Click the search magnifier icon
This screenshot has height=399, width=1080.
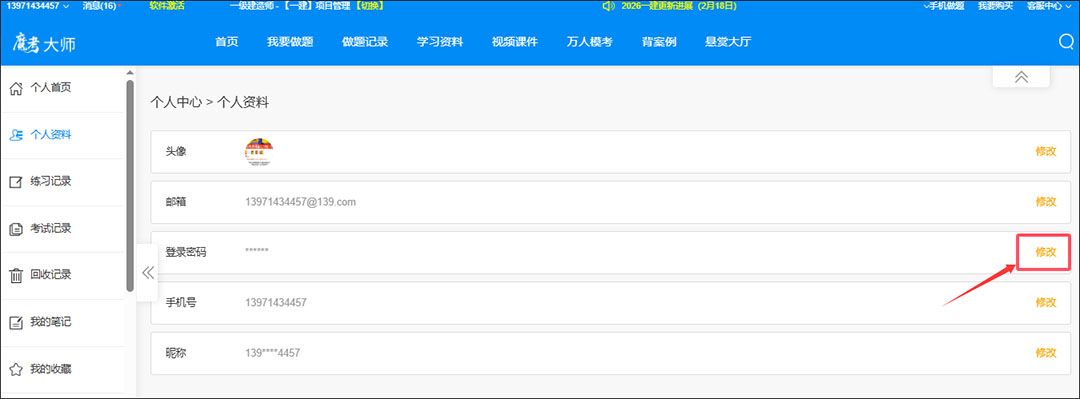tap(1066, 42)
